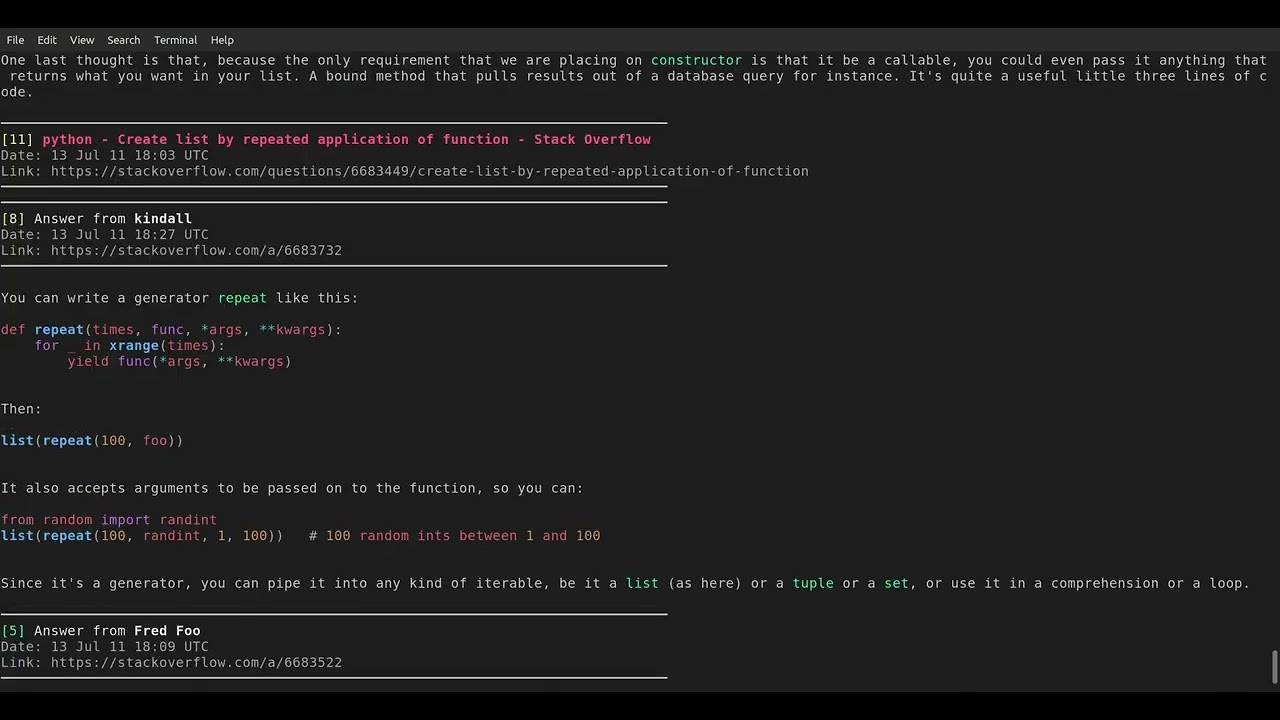1280x720 pixels.
Task: Click the 'list(repeat(100, foo))' code line
Action: coord(92,440)
